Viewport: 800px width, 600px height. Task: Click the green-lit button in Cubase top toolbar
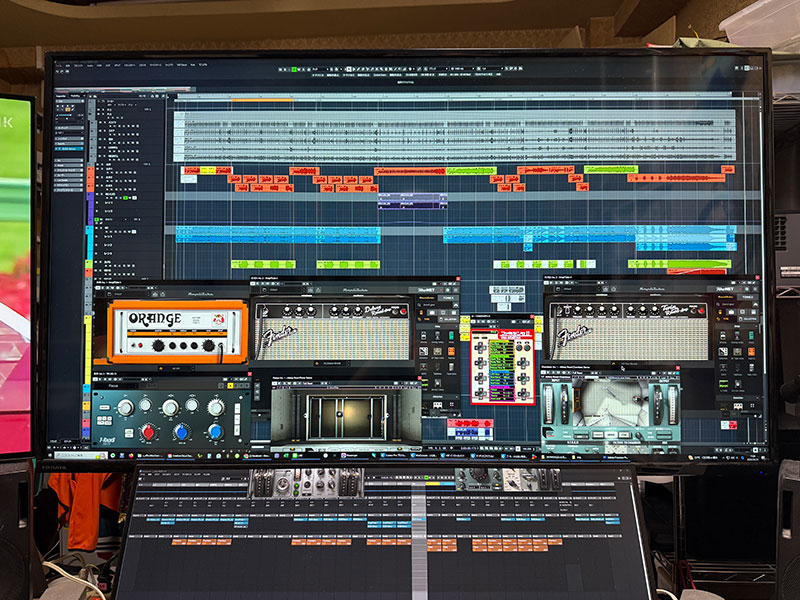pyautogui.click(x=294, y=69)
